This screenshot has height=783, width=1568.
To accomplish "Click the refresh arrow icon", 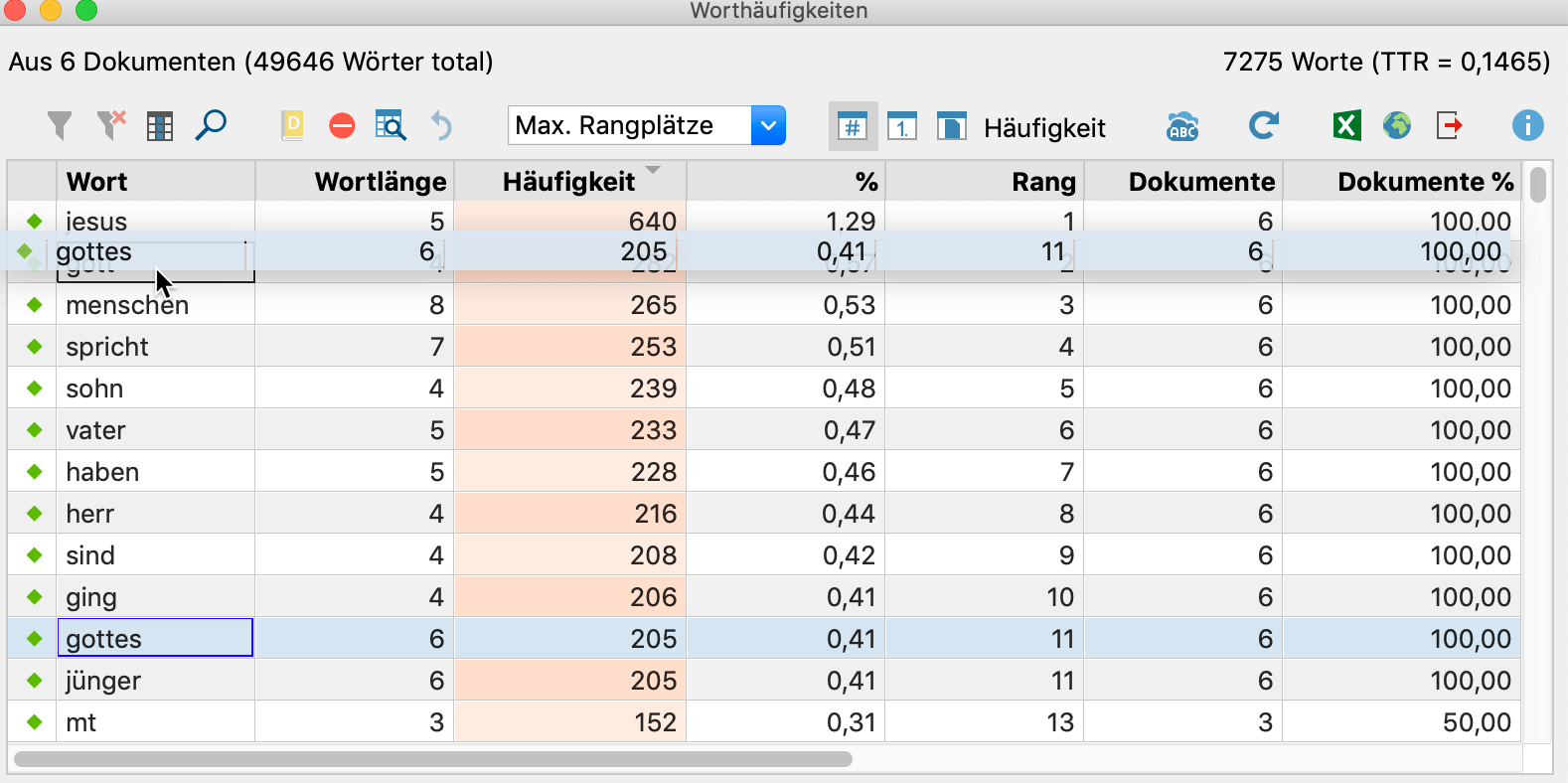I will point(1263,126).
